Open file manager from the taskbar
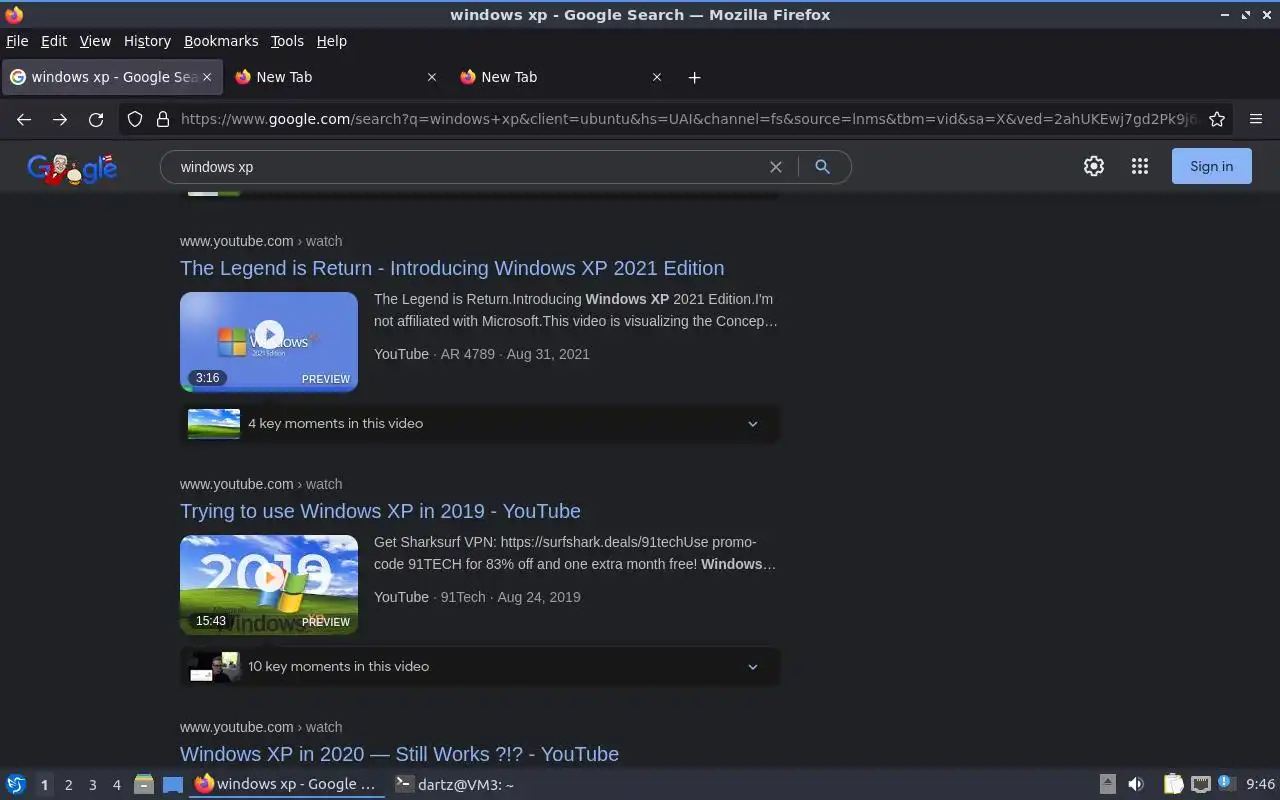This screenshot has width=1280, height=800. tap(144, 785)
